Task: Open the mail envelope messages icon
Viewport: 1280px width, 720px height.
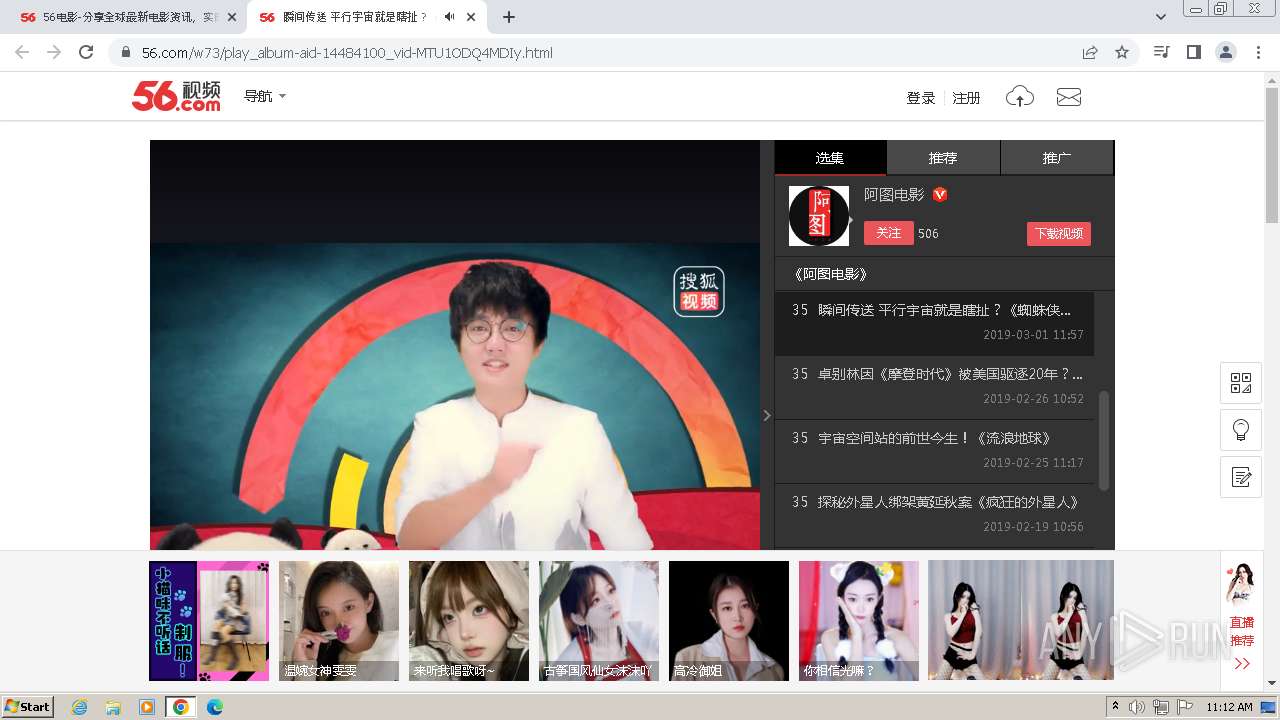Action: 1069,97
